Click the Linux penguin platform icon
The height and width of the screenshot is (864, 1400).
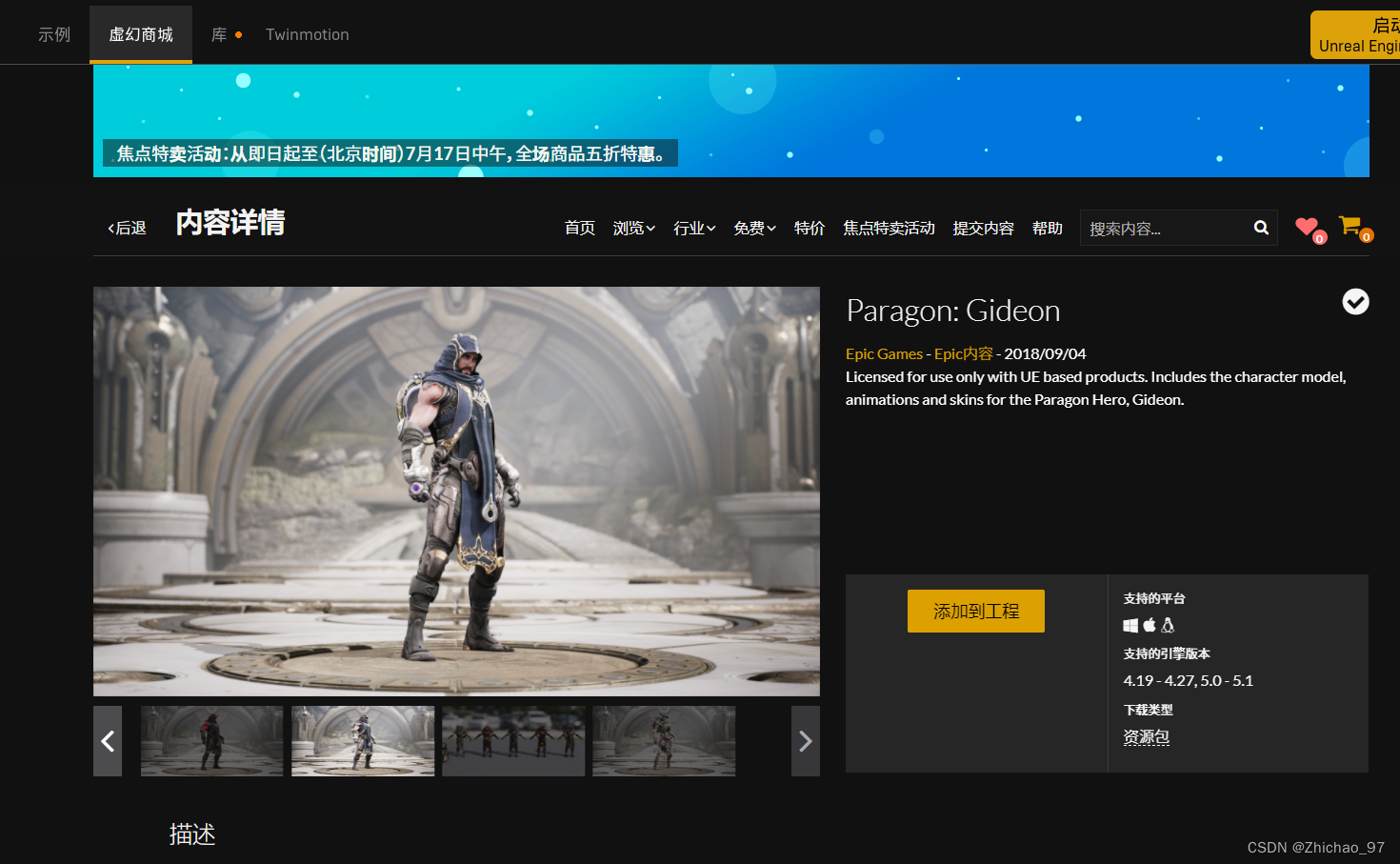click(1168, 625)
